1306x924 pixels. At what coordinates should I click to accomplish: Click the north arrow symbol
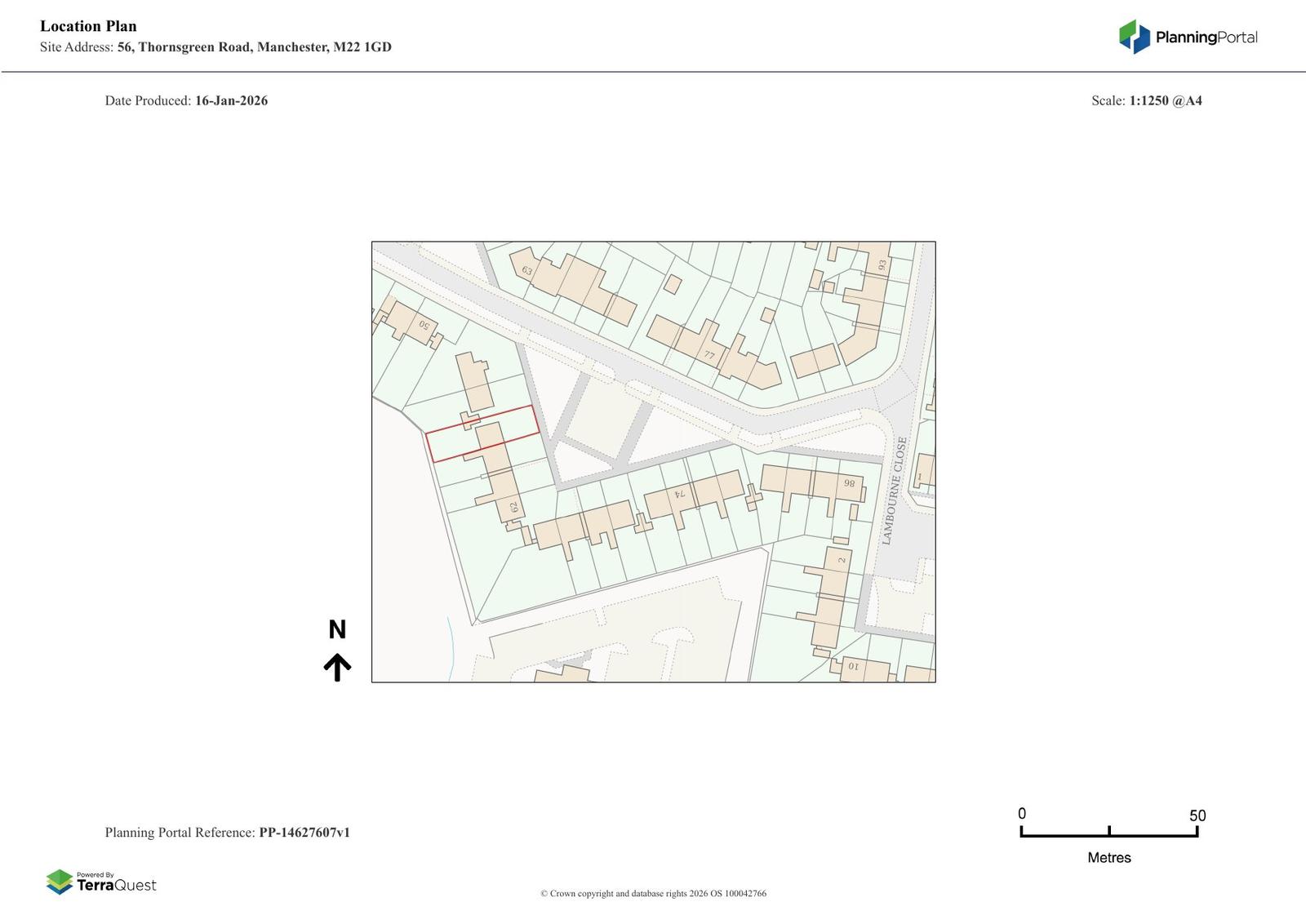coord(337,667)
